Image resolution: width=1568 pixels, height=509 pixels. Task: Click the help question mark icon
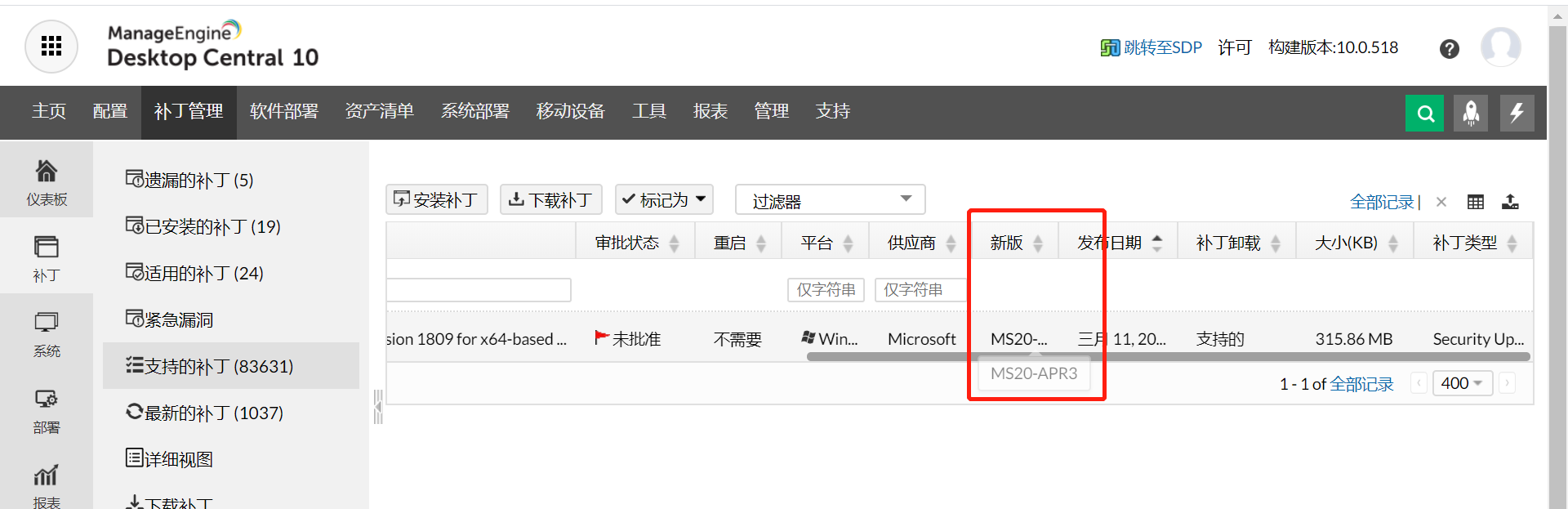1449,49
